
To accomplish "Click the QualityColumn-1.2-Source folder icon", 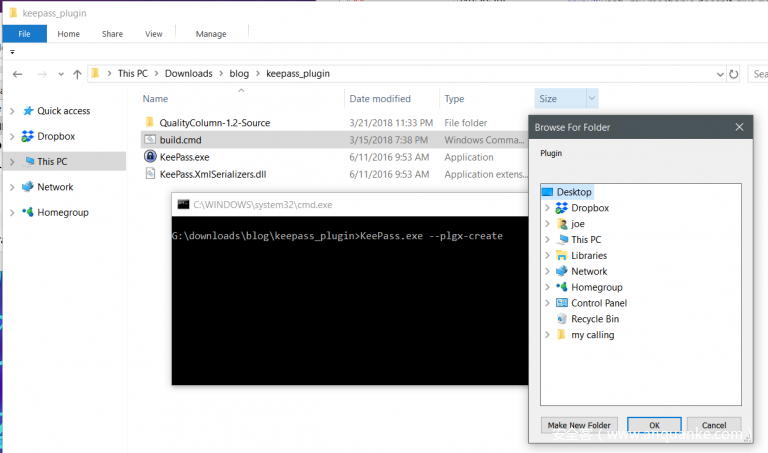I will (x=150, y=123).
